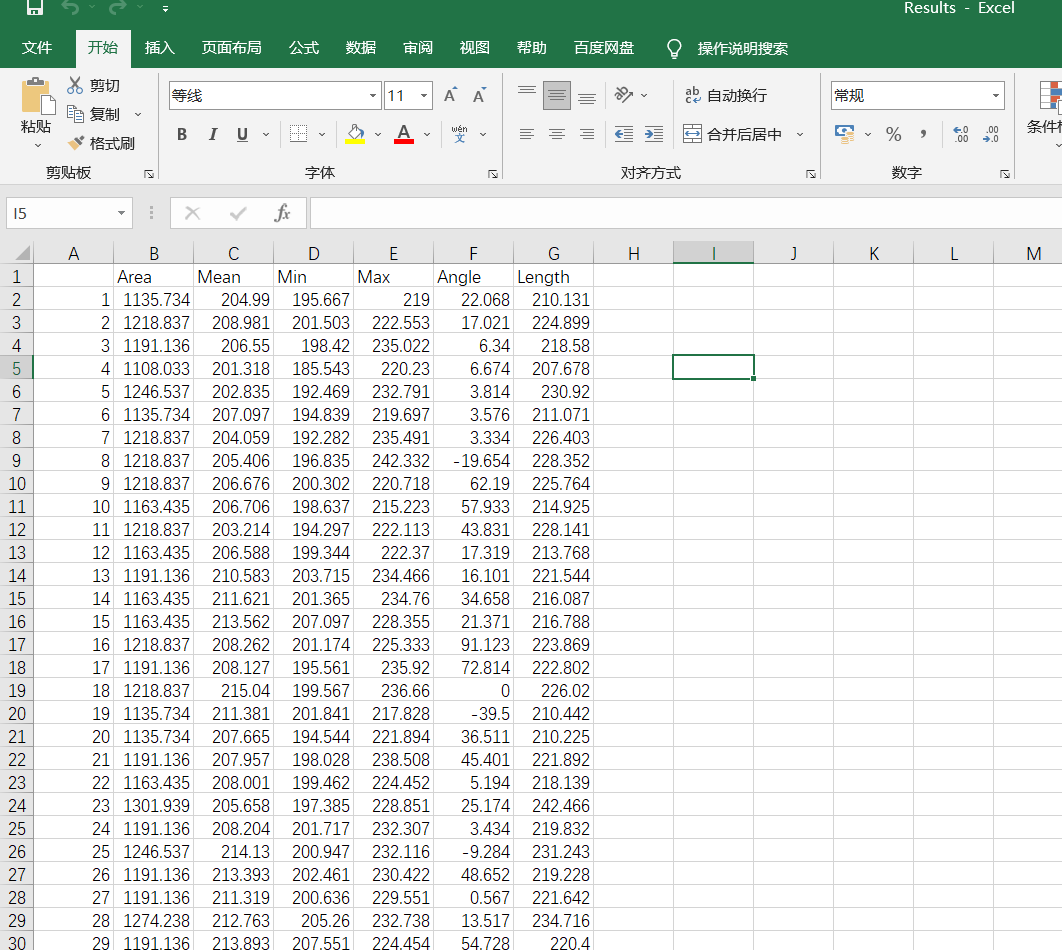Decrease font size with smaller A icon
The image size is (1062, 950).
(480, 95)
